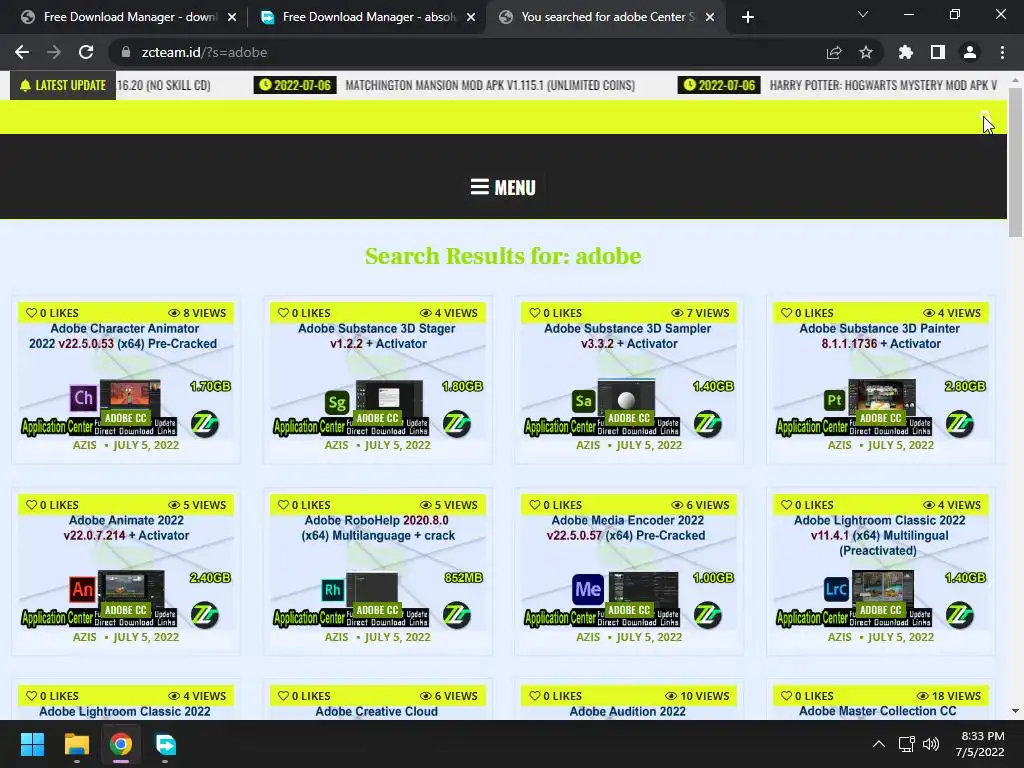Expand the tab search chevron
Screen dimensions: 1024x768
[x=863, y=14]
